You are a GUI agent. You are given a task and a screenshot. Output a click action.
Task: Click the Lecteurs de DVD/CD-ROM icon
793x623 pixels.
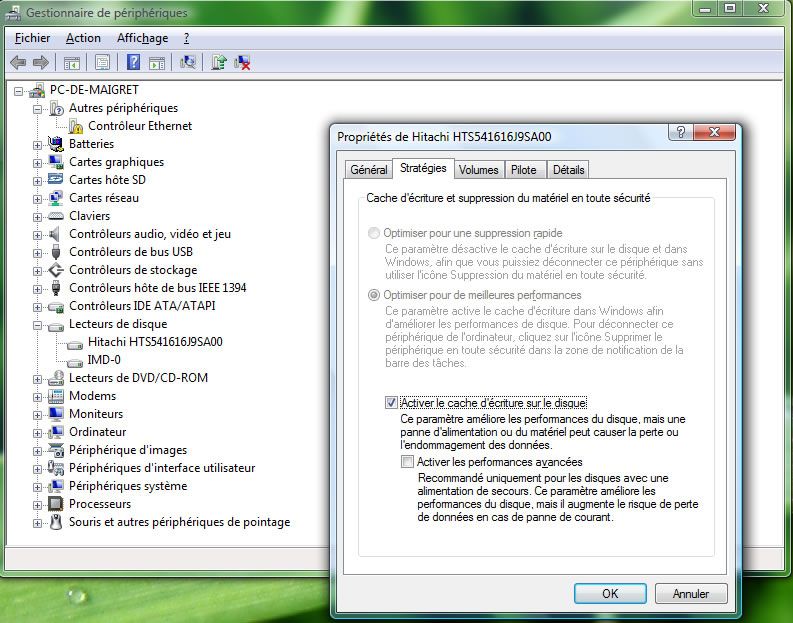56,378
